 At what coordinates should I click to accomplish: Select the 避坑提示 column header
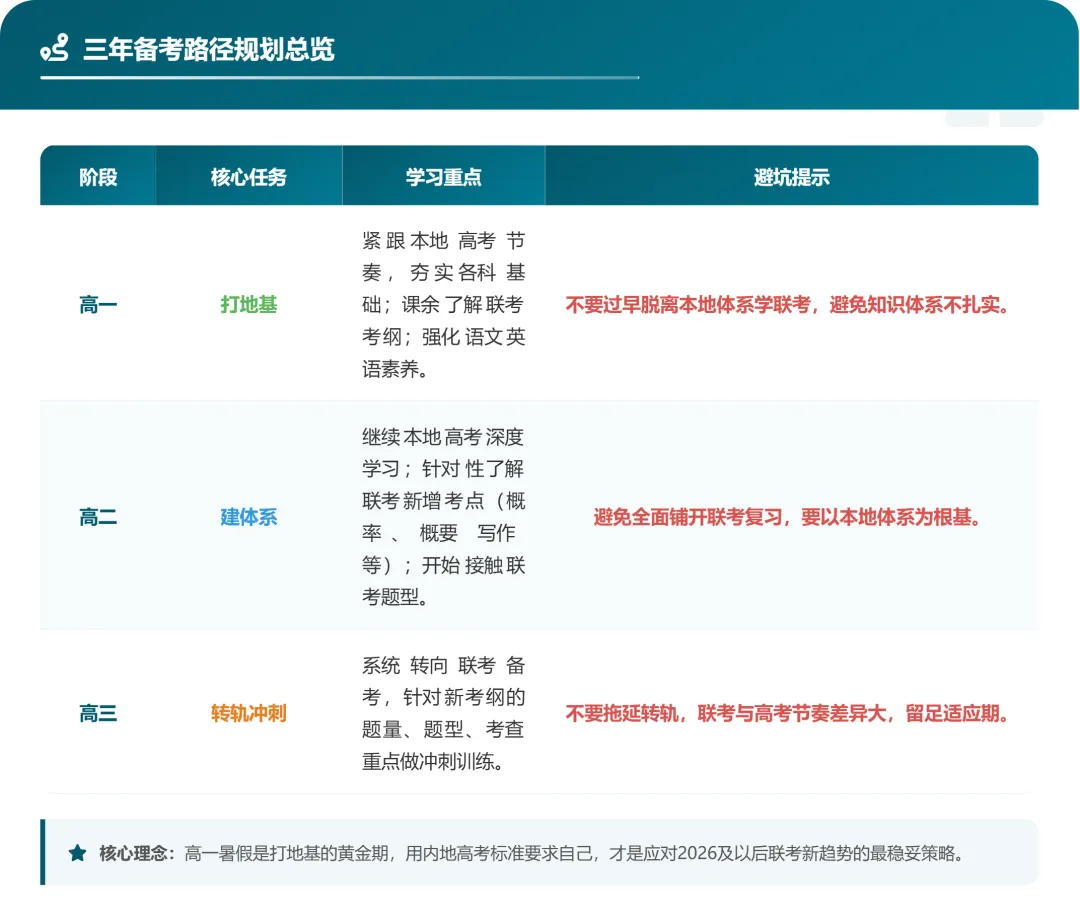click(x=791, y=177)
